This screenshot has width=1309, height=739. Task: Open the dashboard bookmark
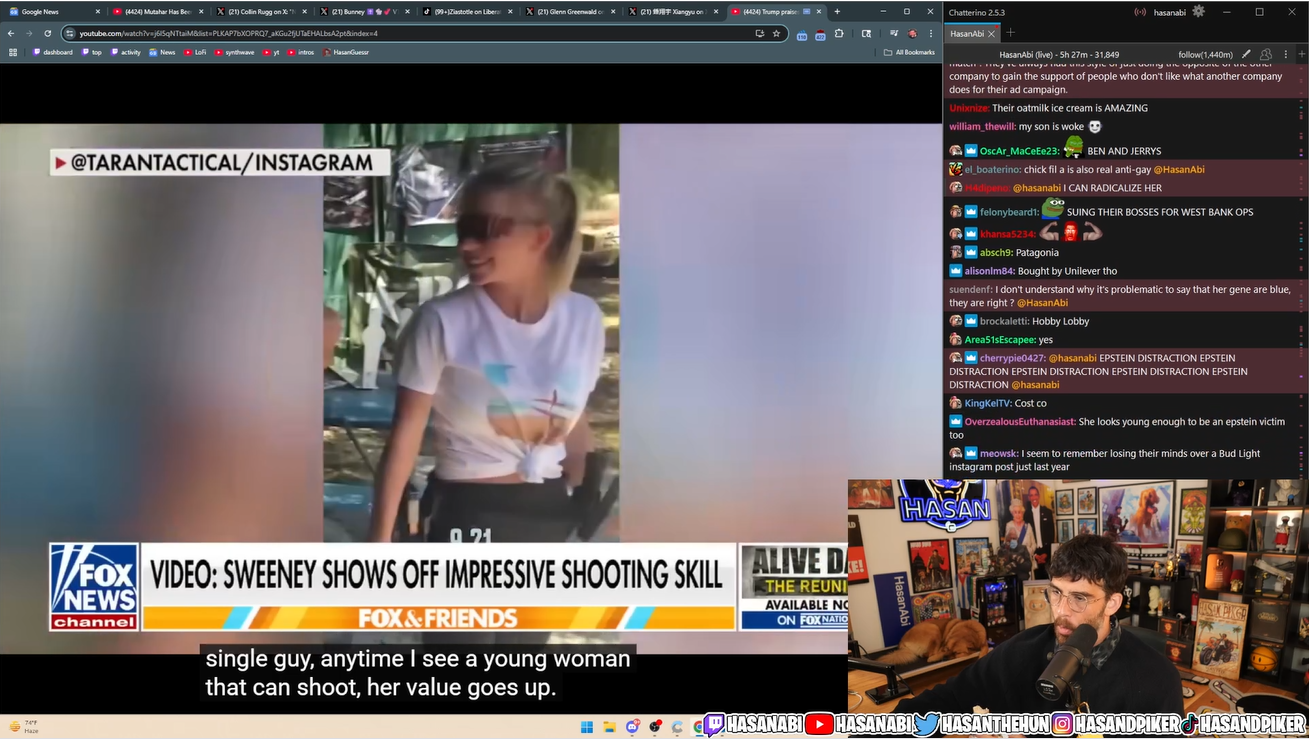coord(52,52)
